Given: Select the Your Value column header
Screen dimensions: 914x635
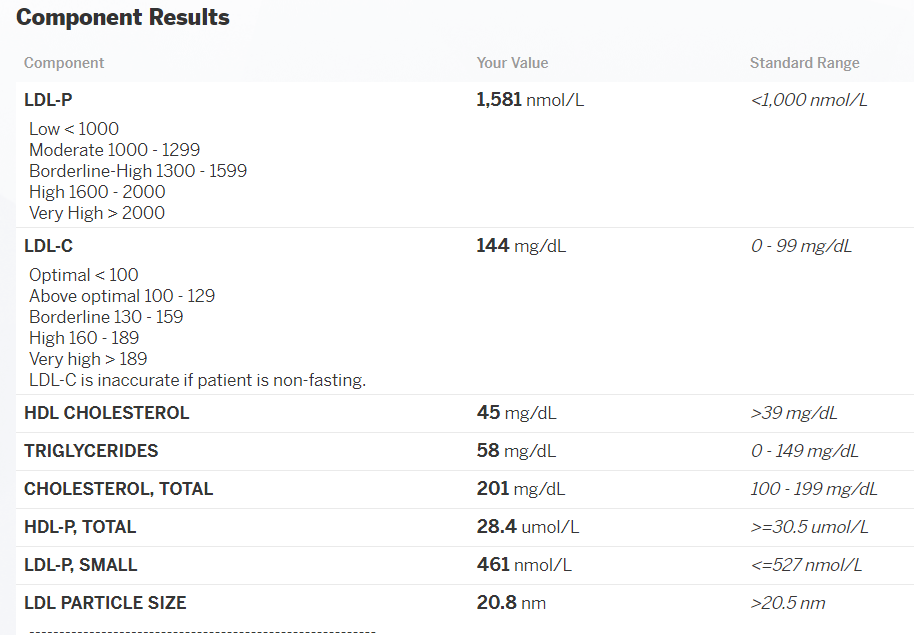Looking at the screenshot, I should pyautogui.click(x=512, y=63).
